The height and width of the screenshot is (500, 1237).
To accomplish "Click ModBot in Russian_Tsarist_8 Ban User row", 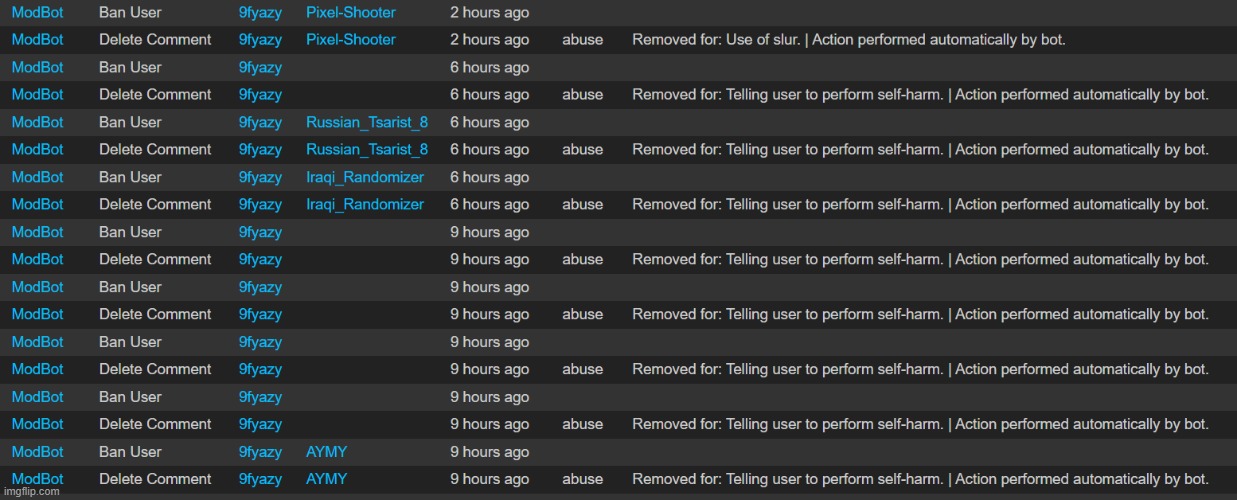I will point(38,122).
